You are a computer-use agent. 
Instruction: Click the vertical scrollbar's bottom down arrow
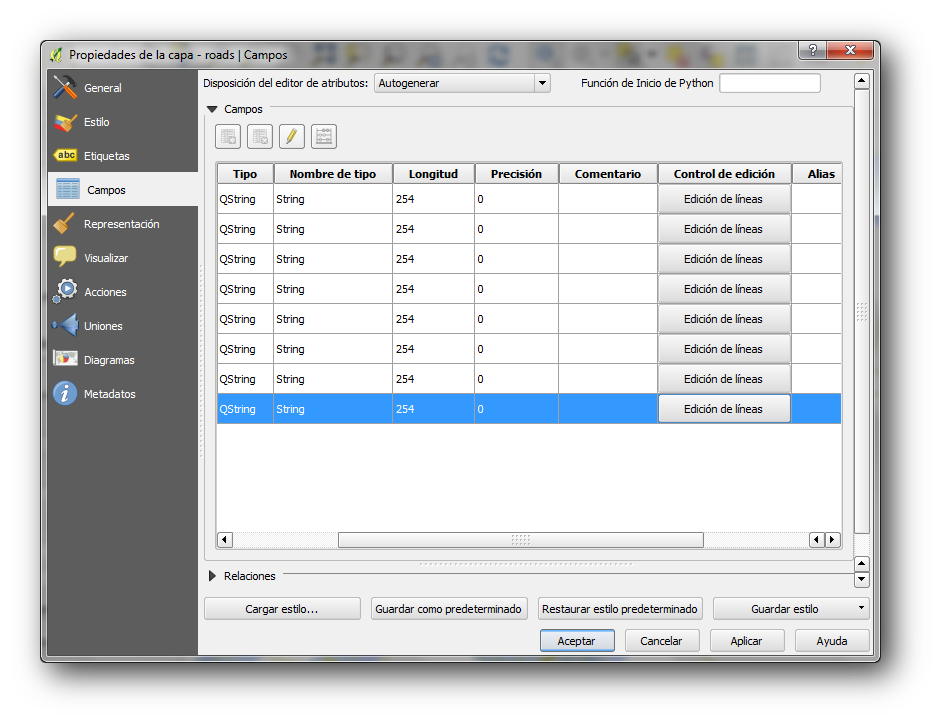862,580
